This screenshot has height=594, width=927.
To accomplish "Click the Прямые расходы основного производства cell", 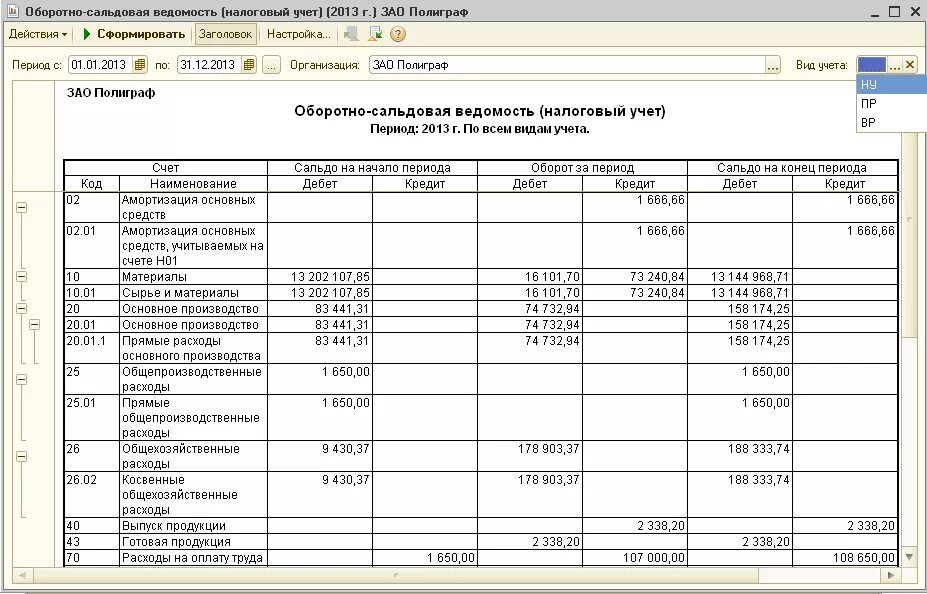I will (193, 348).
